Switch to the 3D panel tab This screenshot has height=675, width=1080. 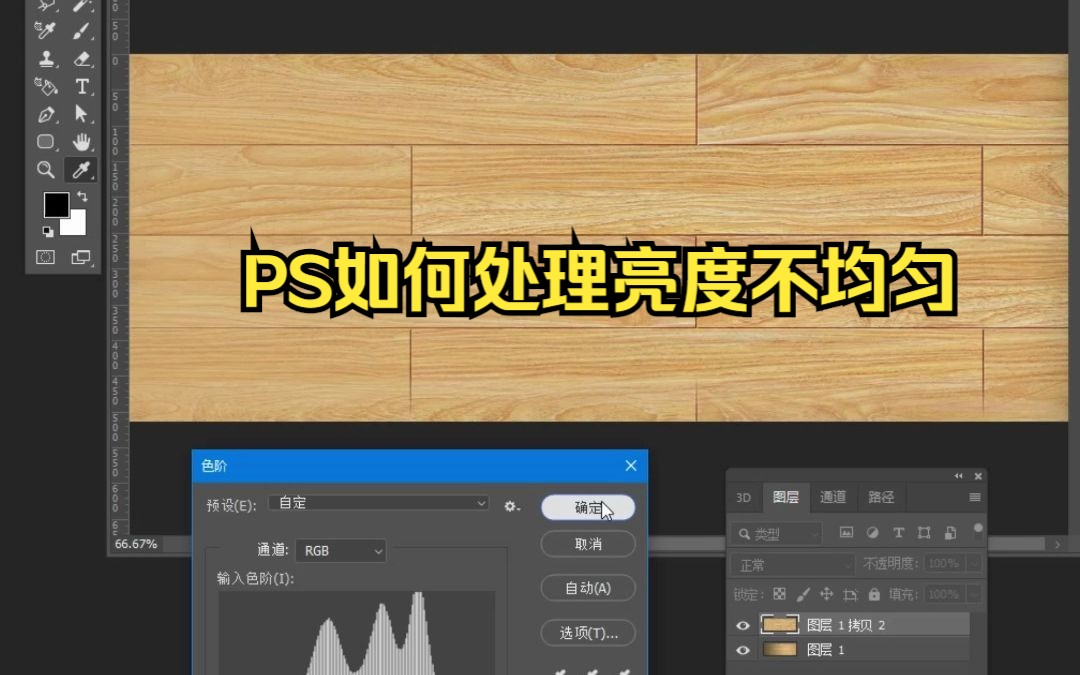coord(742,497)
